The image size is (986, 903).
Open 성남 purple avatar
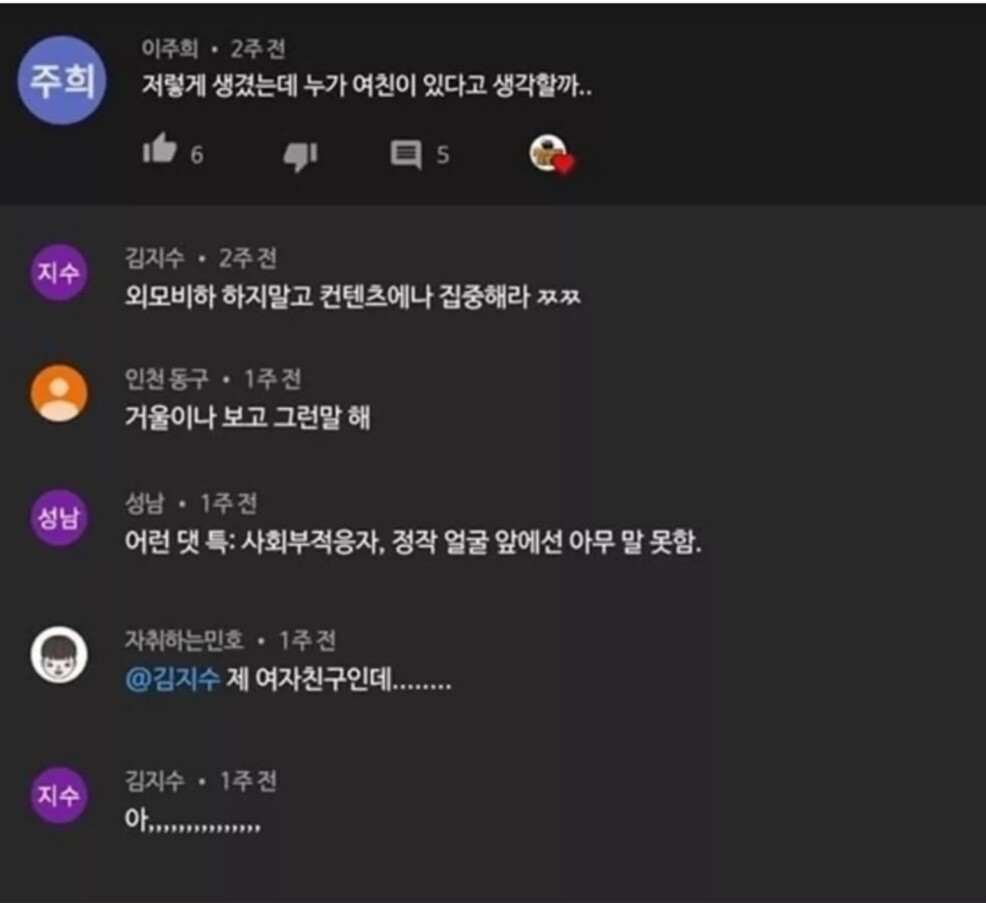[58, 518]
